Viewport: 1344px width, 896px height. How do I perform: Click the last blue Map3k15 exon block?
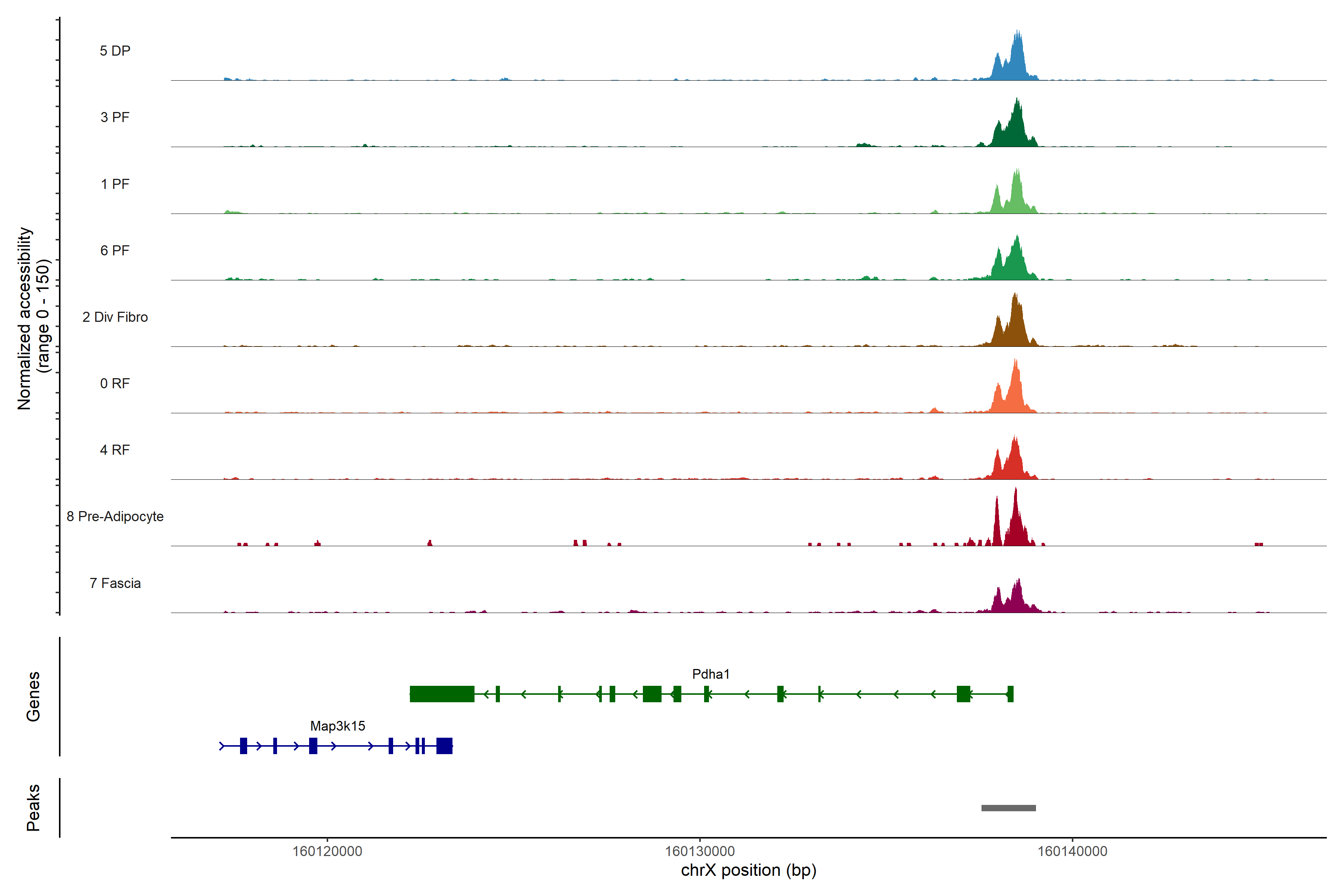point(444,746)
